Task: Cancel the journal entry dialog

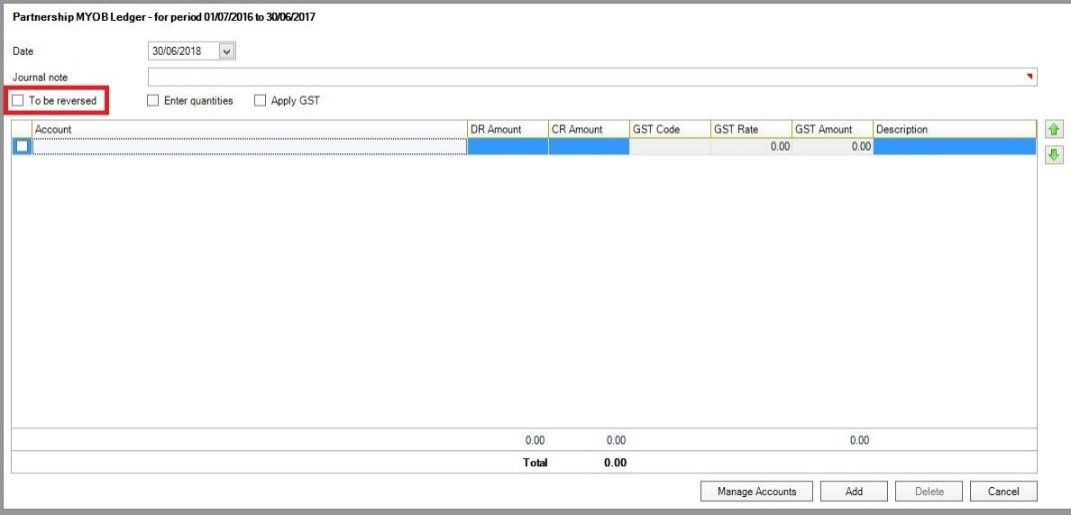Action: click(x=1003, y=491)
